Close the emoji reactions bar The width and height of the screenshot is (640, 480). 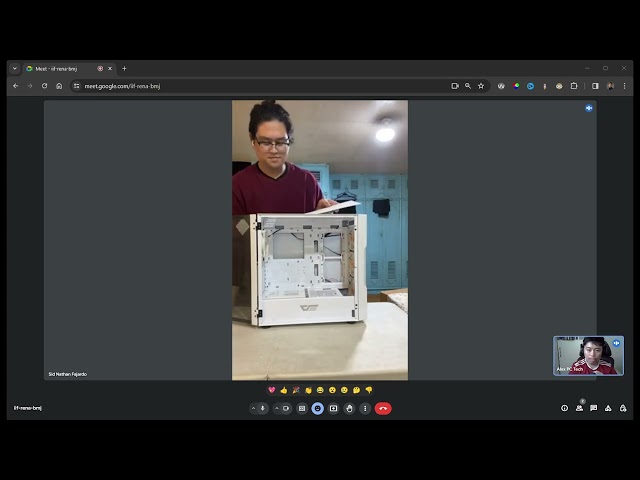pyautogui.click(x=318, y=408)
